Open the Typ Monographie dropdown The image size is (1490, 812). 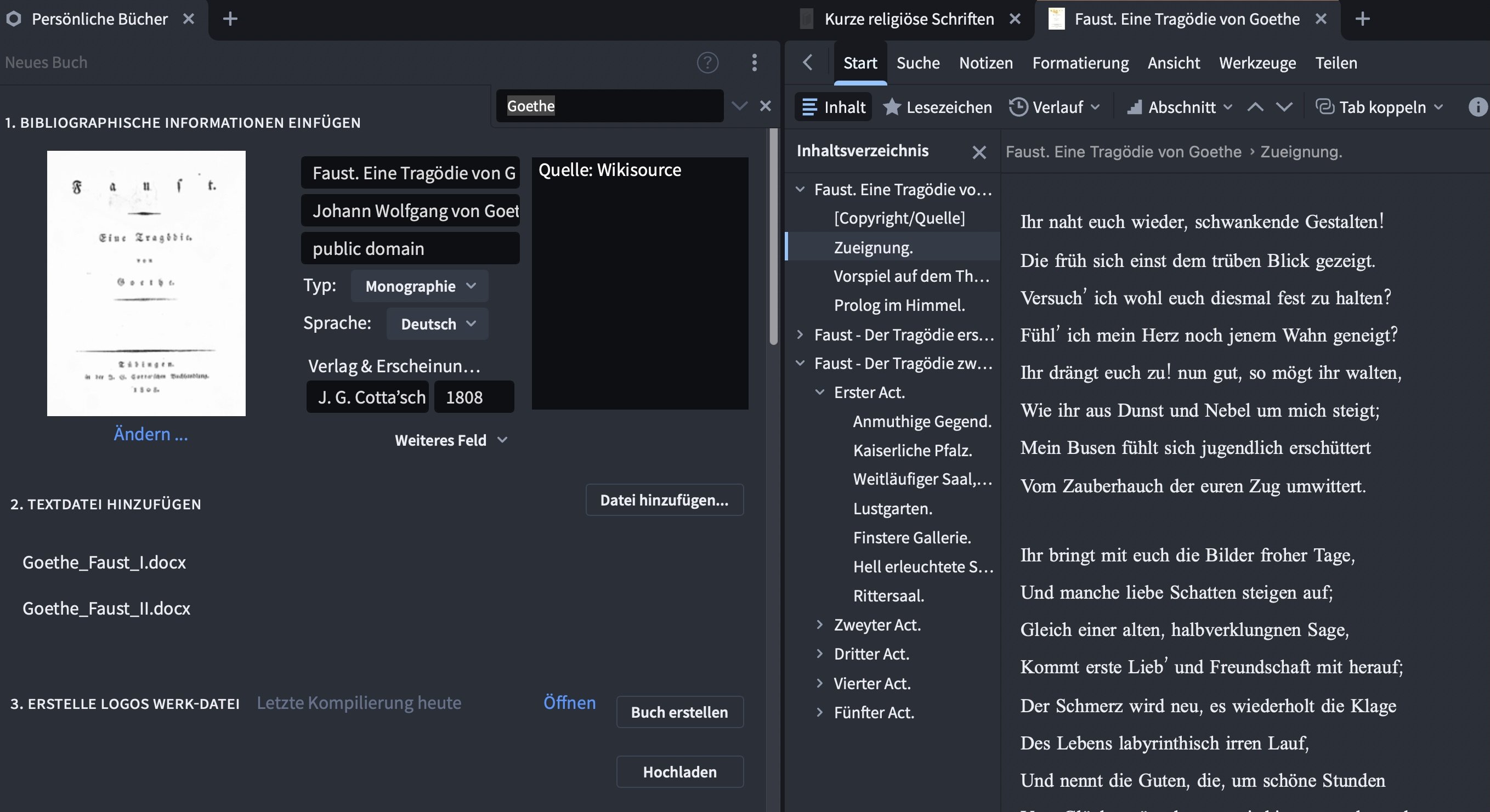[x=420, y=286]
